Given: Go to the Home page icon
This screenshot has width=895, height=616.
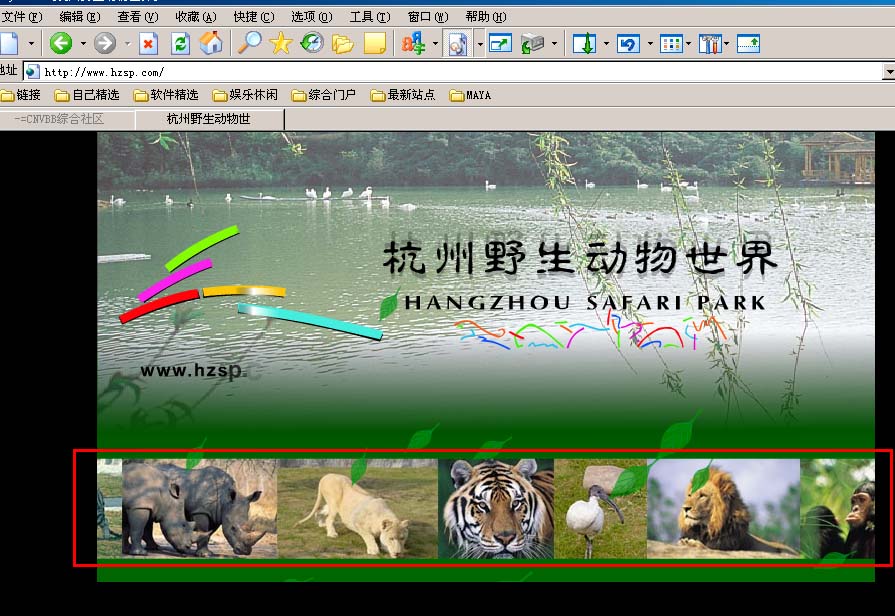Looking at the screenshot, I should tap(211, 43).
